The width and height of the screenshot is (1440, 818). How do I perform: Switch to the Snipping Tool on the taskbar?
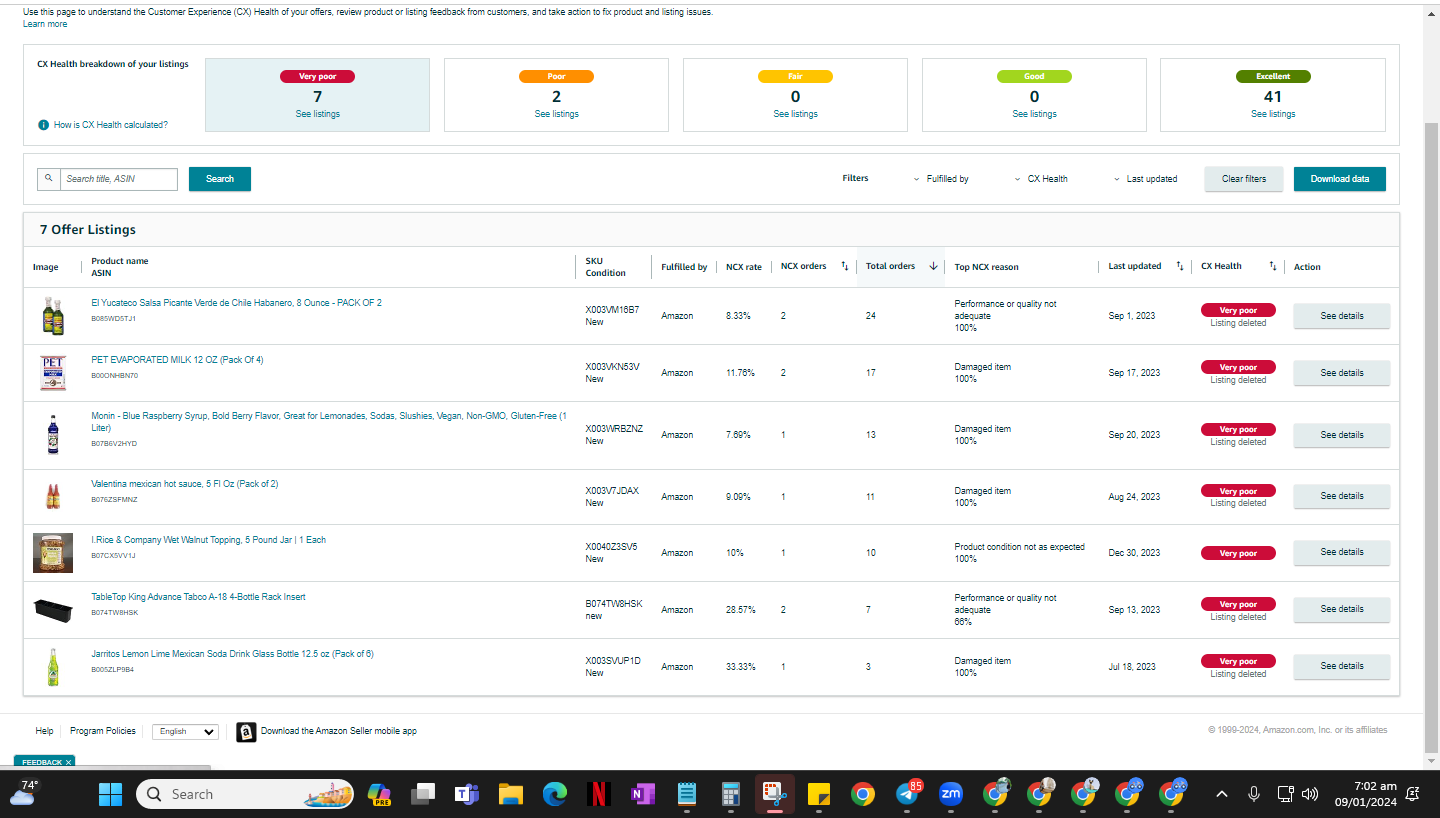tap(774, 794)
